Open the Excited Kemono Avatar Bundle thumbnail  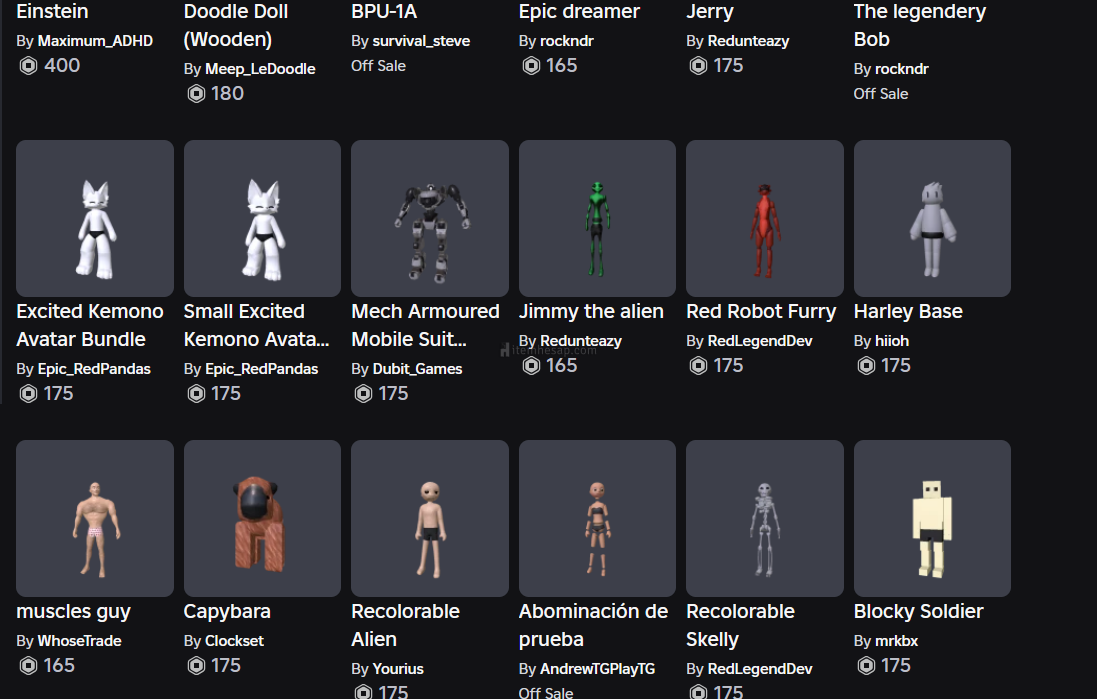point(95,218)
